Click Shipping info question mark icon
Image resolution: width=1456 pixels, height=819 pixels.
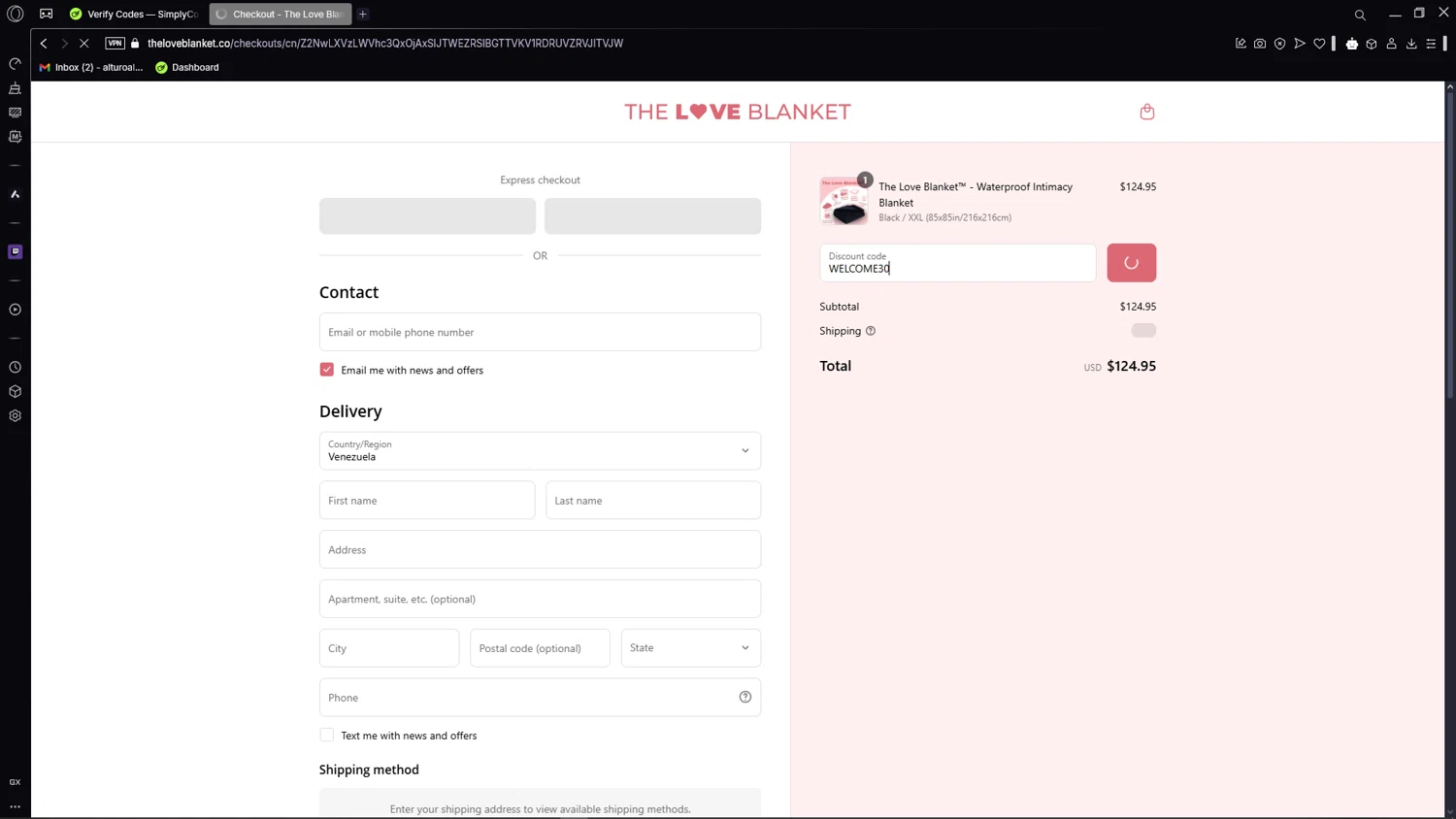tap(871, 331)
